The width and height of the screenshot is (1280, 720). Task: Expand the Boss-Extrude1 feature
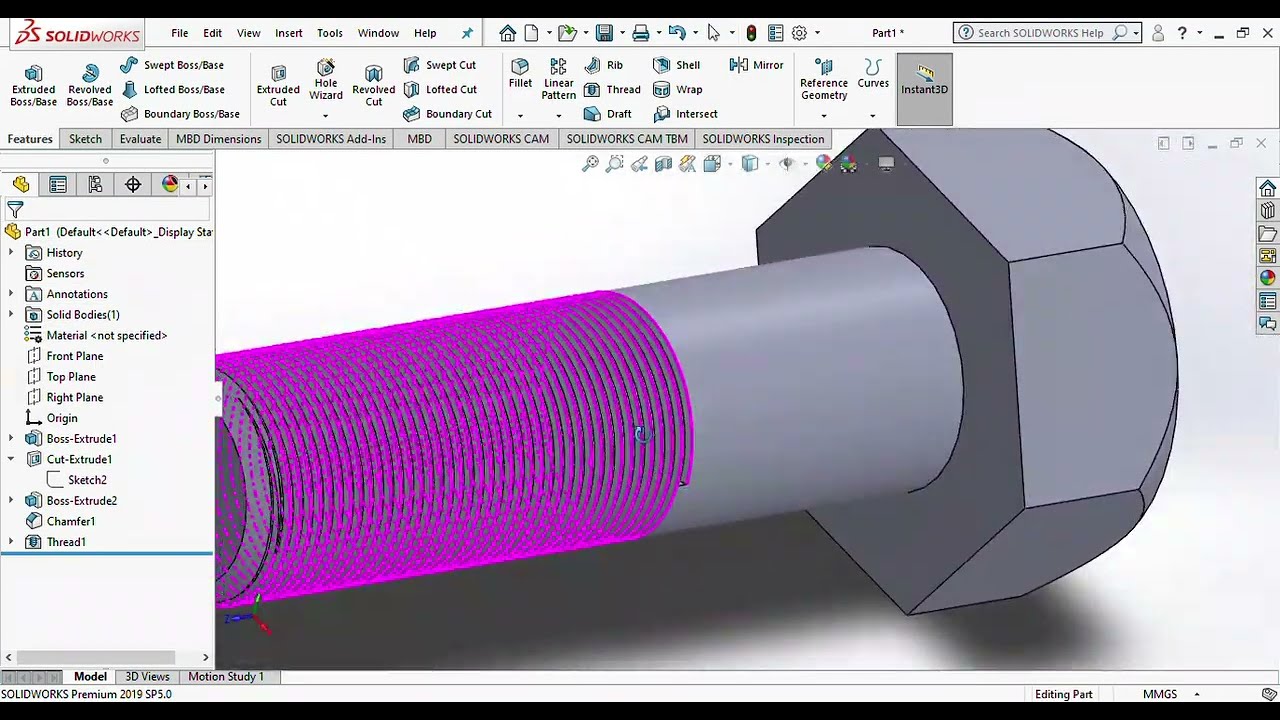11,439
